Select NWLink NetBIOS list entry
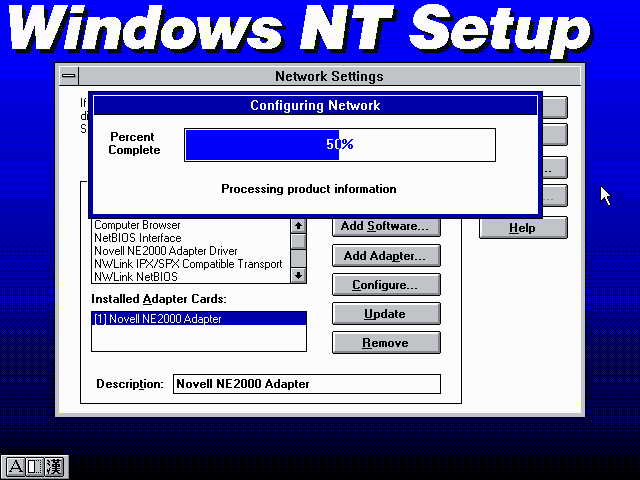640x480 pixels. pos(191,276)
